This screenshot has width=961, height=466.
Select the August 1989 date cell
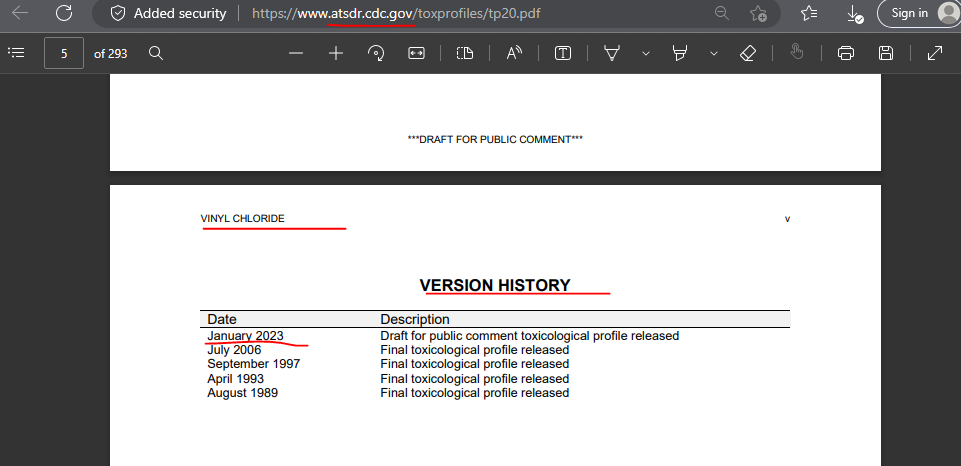coord(243,392)
